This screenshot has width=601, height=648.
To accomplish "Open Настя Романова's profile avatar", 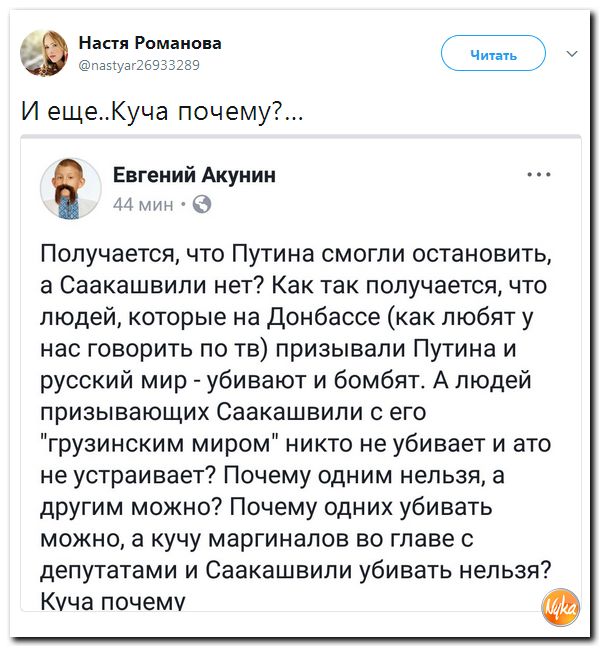I will 50,53.
